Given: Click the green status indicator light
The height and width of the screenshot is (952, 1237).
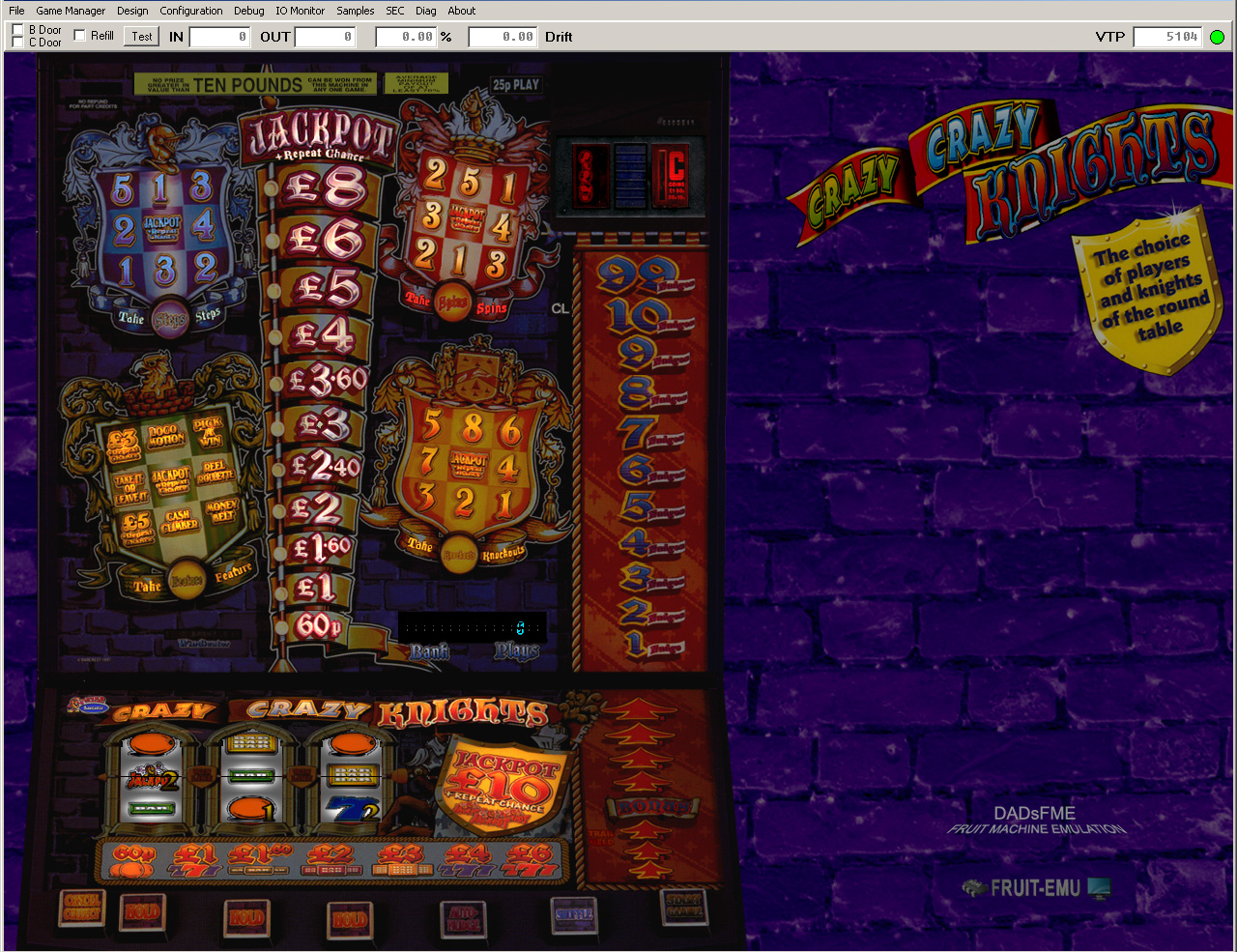Looking at the screenshot, I should click(1217, 37).
